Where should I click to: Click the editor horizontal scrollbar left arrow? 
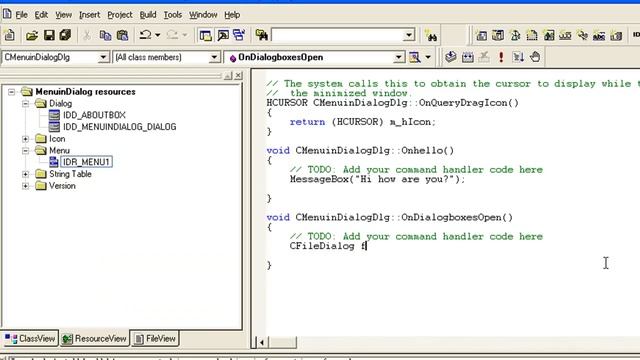click(262, 342)
